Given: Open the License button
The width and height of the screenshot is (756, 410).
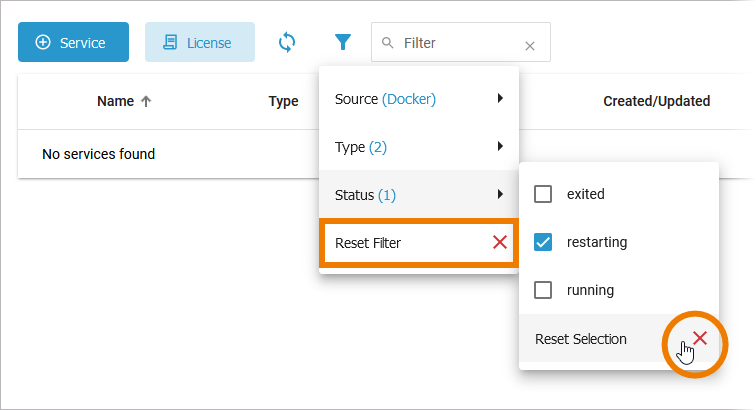Looking at the screenshot, I should pos(200,42).
